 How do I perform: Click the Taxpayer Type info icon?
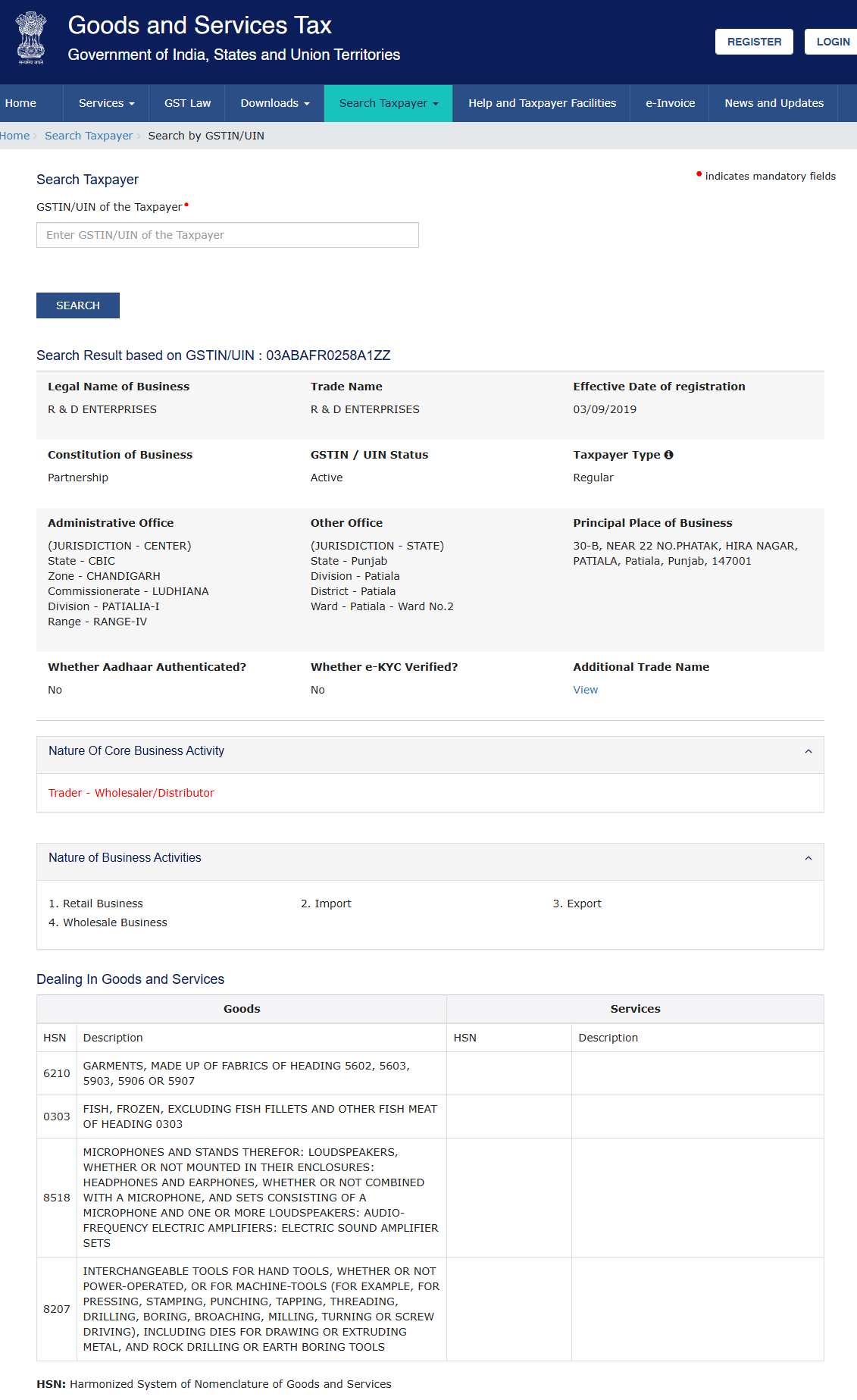(668, 455)
